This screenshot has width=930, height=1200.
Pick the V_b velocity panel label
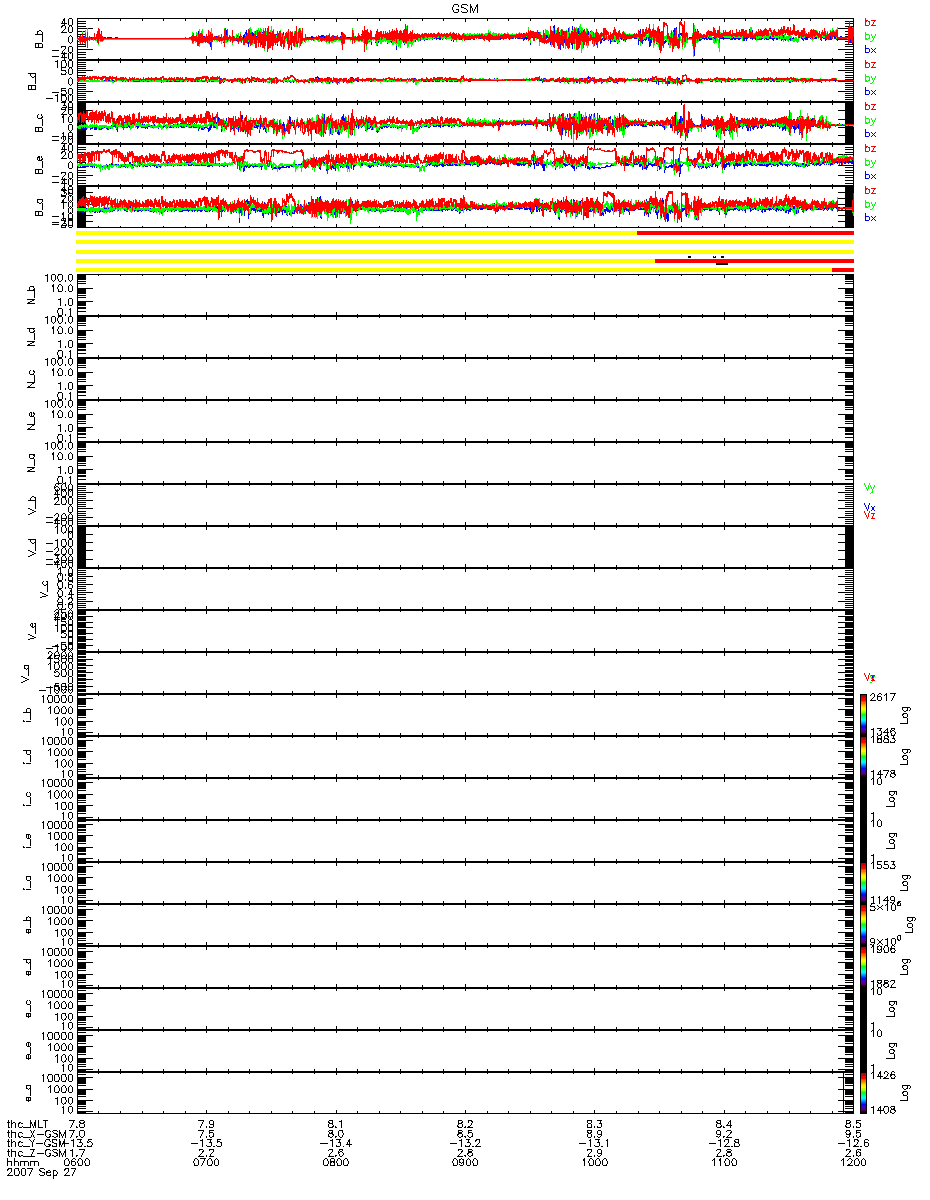click(32, 505)
